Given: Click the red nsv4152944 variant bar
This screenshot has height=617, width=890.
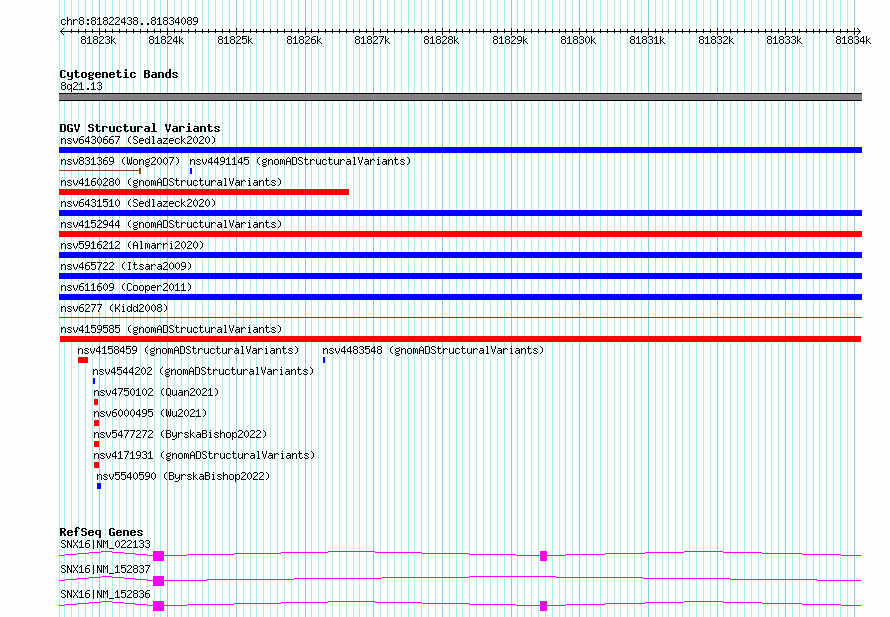Looking at the screenshot, I should pyautogui.click(x=460, y=234).
